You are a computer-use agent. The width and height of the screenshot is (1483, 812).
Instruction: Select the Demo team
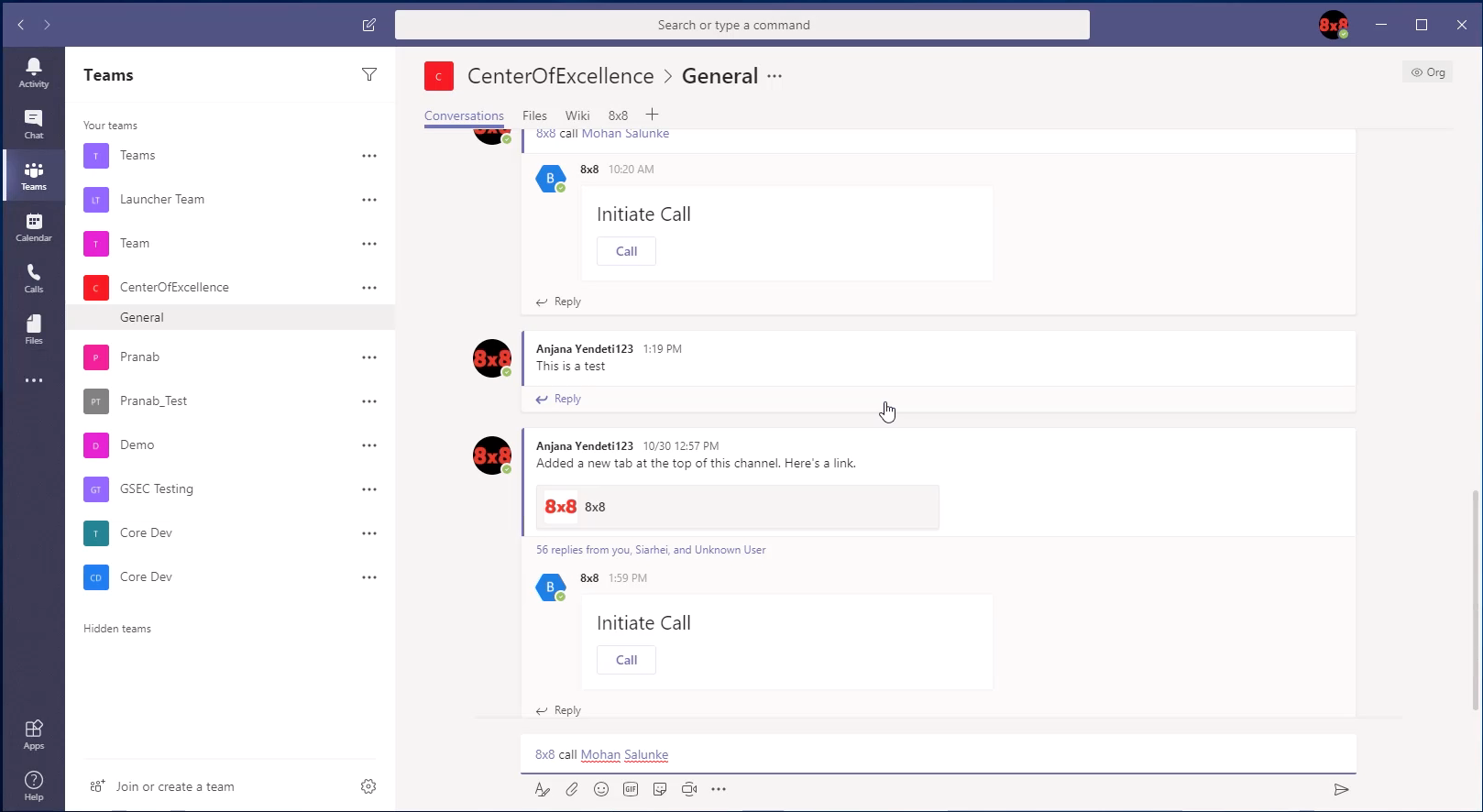tap(230, 445)
